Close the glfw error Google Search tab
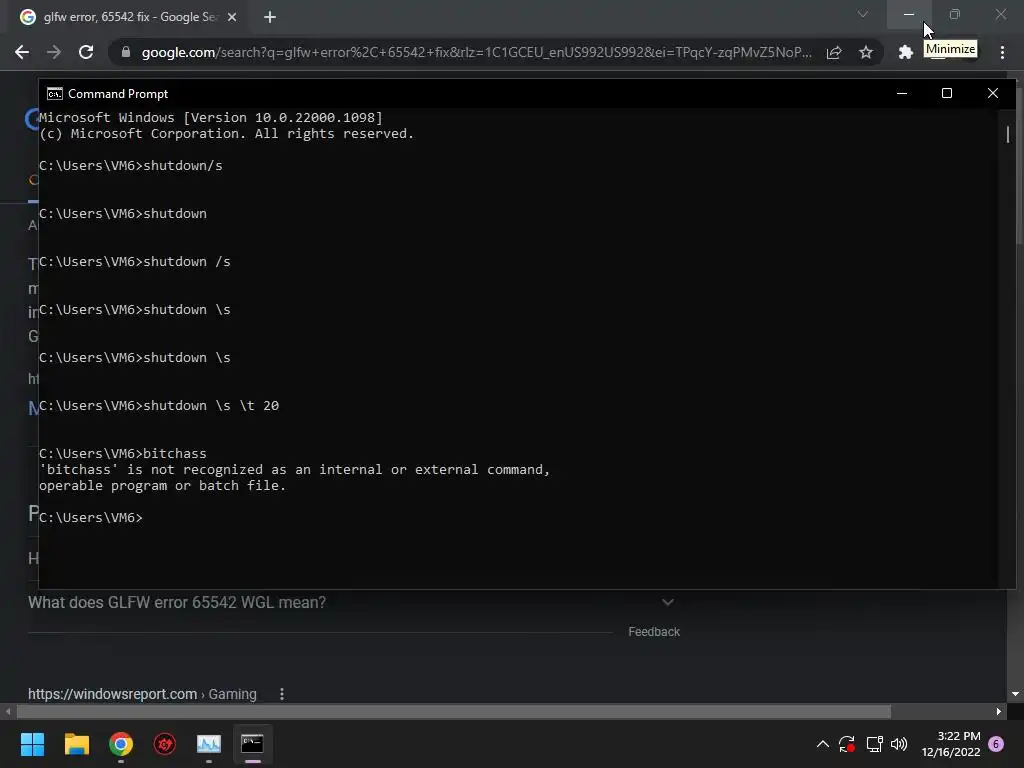 coord(232,17)
